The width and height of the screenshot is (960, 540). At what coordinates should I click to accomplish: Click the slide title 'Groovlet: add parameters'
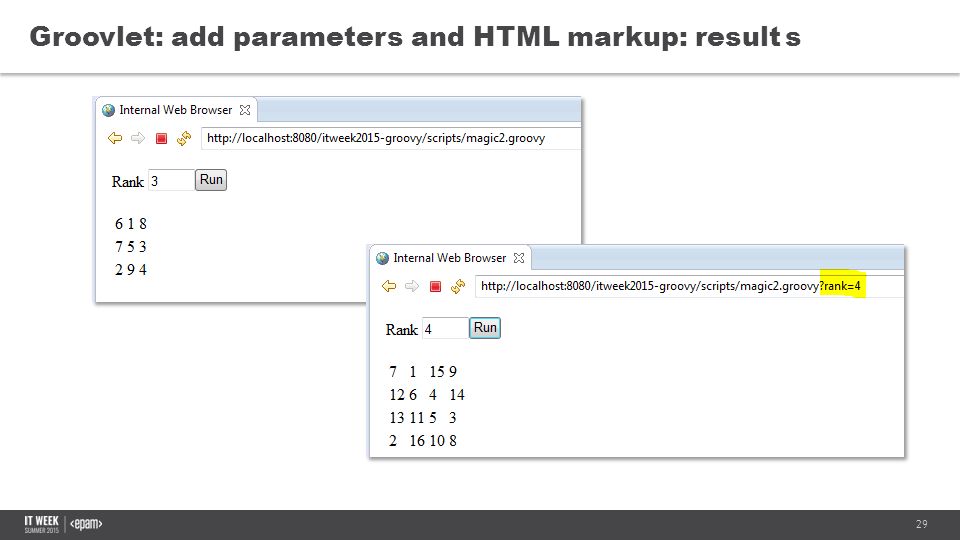tap(415, 37)
